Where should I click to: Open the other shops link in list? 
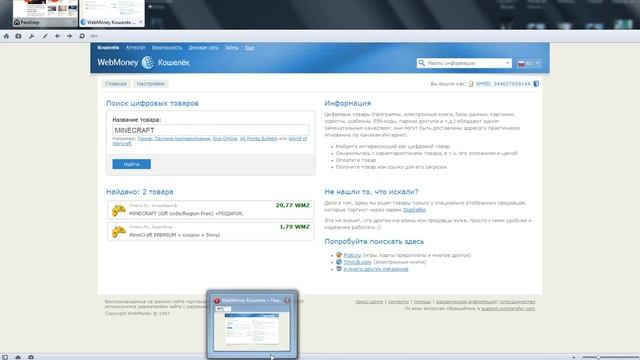tap(376, 269)
